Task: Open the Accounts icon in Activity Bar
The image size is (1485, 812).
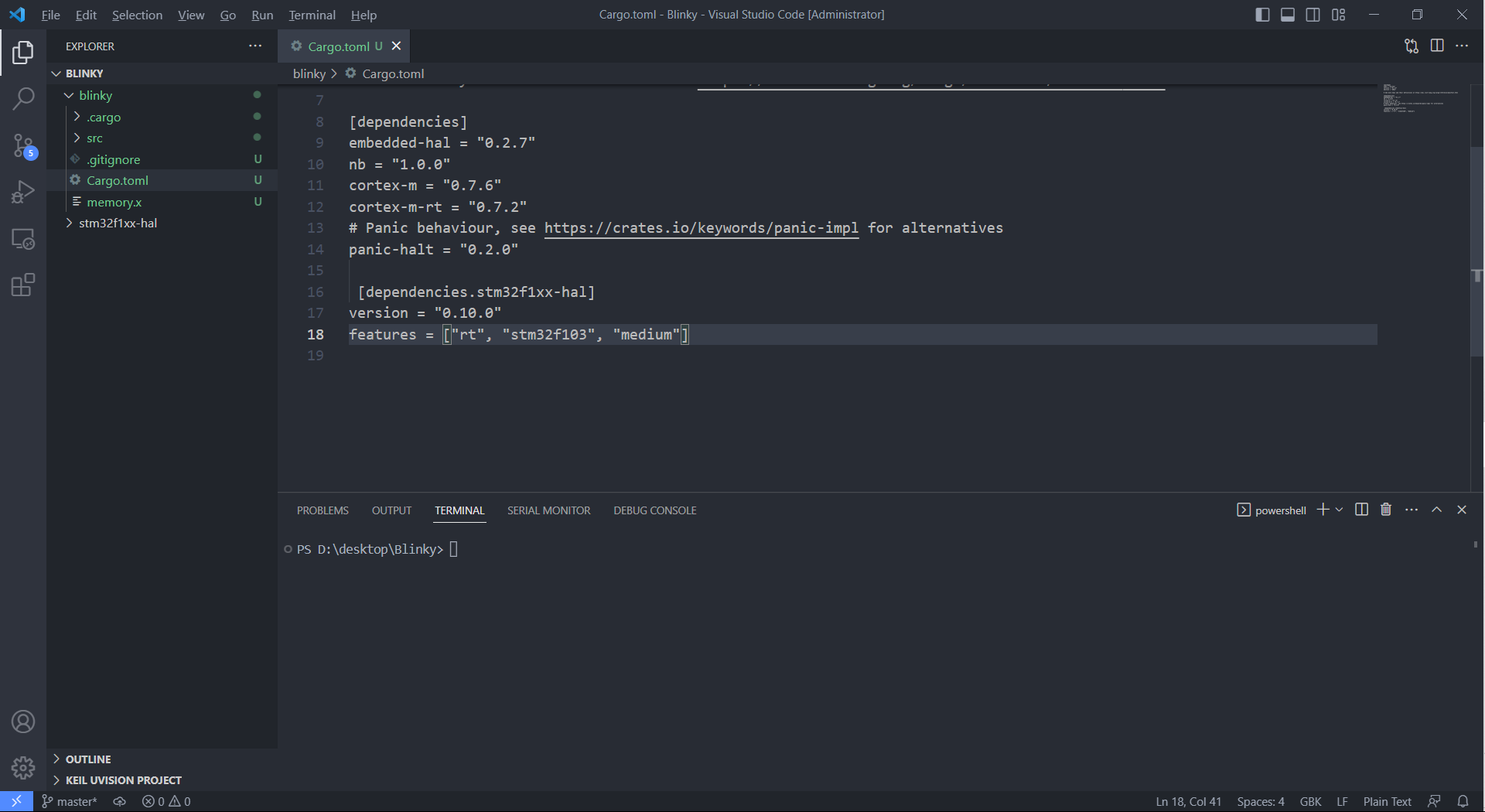Action: click(23, 722)
